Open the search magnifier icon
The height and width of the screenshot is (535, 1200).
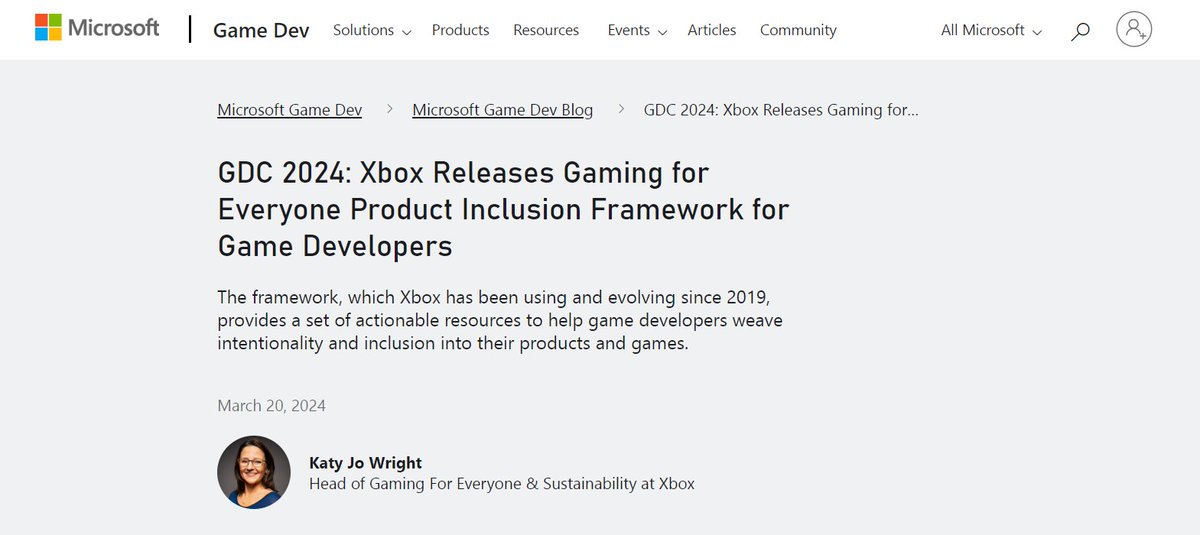1080,31
